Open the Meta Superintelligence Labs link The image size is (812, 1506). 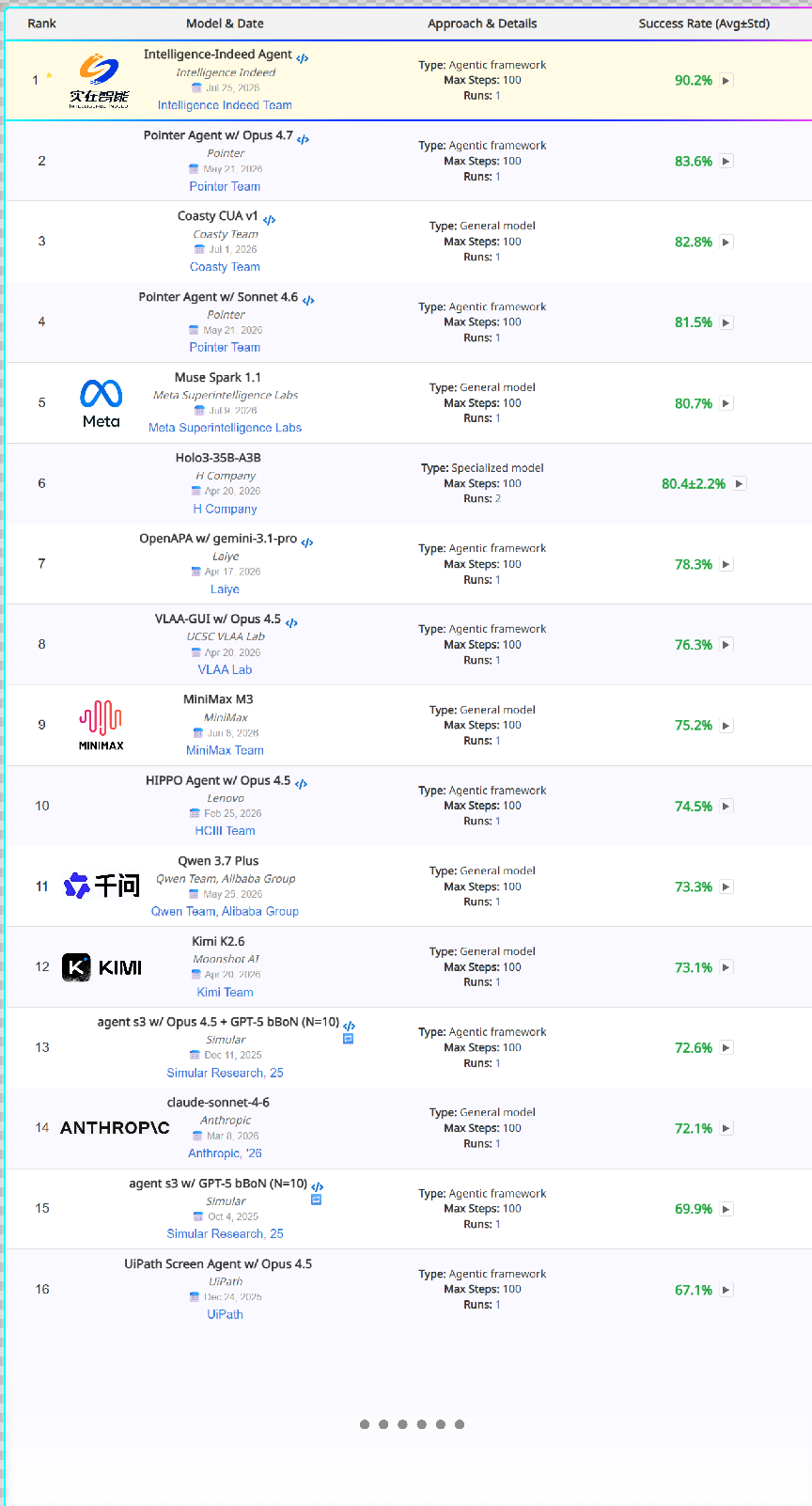pos(225,428)
